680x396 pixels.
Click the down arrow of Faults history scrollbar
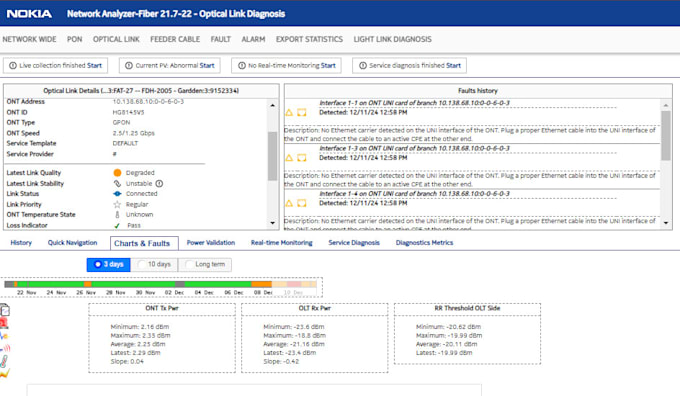pyautogui.click(x=666, y=223)
